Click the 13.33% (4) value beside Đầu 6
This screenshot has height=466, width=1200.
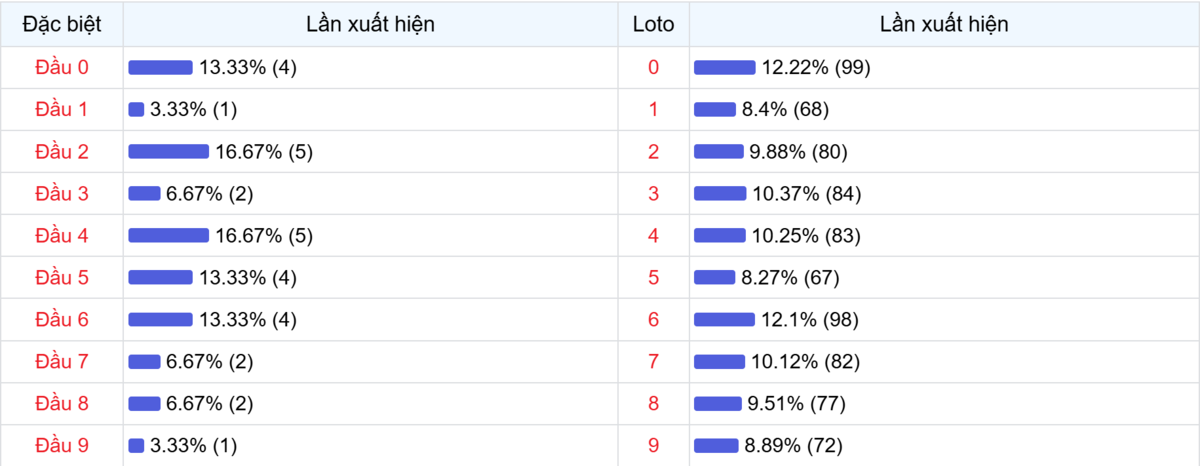[x=248, y=320]
